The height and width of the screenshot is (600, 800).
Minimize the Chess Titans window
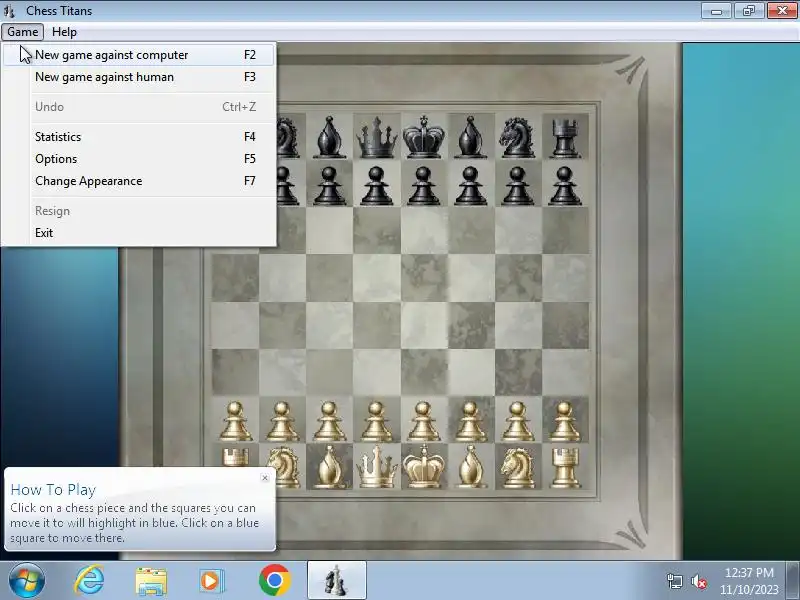[716, 10]
